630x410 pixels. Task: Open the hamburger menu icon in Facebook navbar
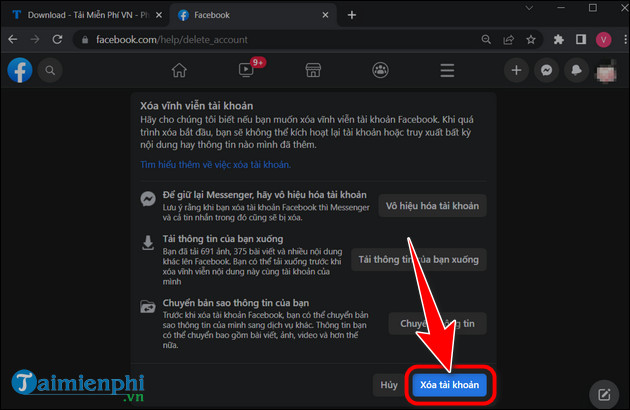(447, 70)
